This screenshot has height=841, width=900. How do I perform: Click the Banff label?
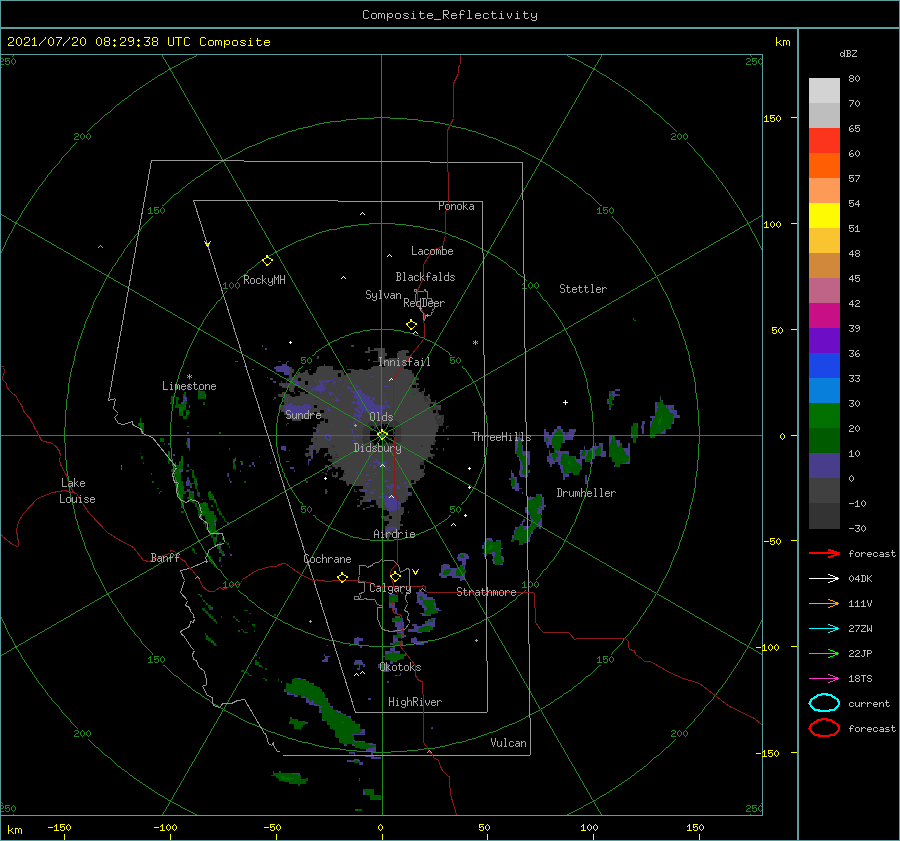tap(165, 557)
